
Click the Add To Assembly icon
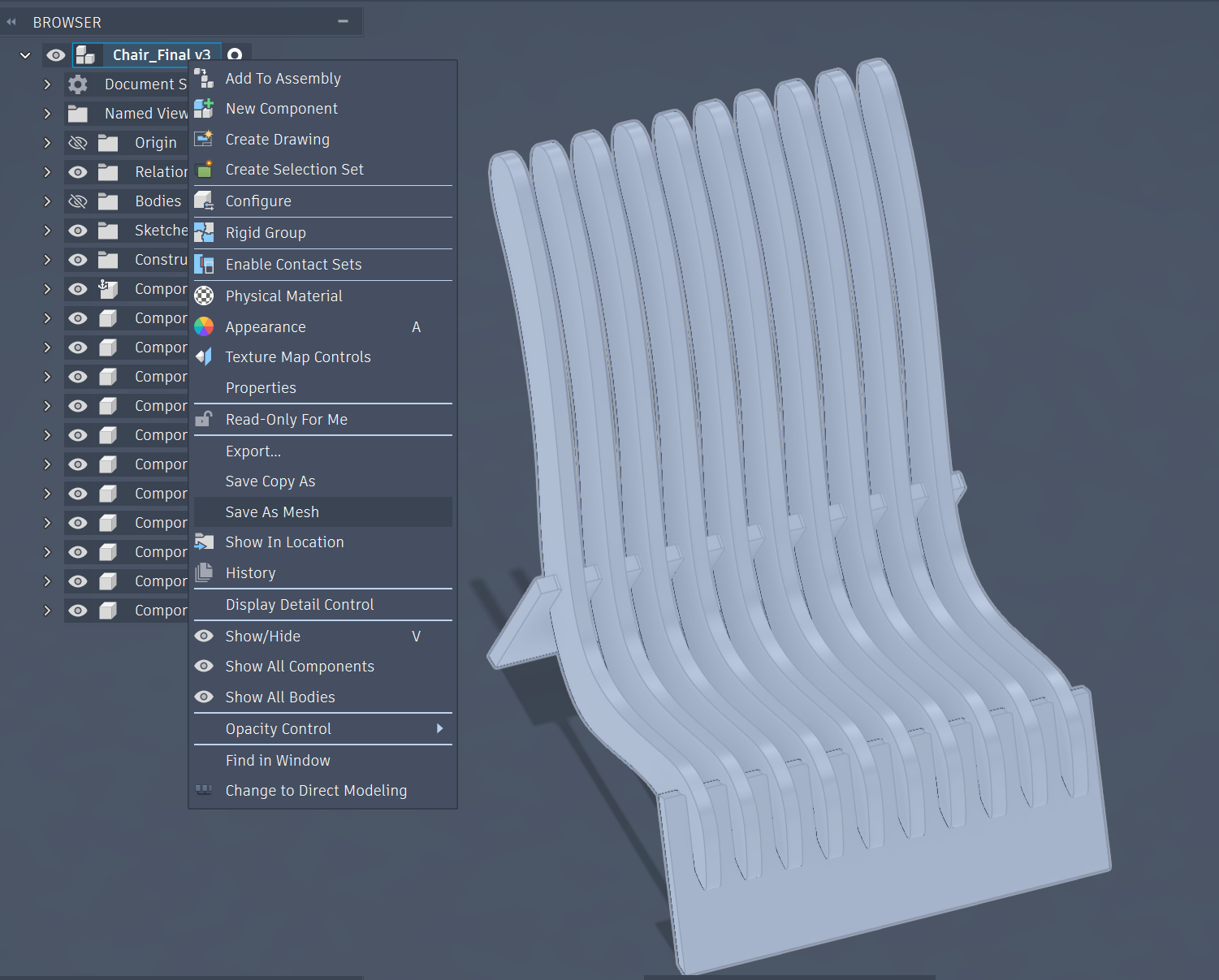(204, 78)
